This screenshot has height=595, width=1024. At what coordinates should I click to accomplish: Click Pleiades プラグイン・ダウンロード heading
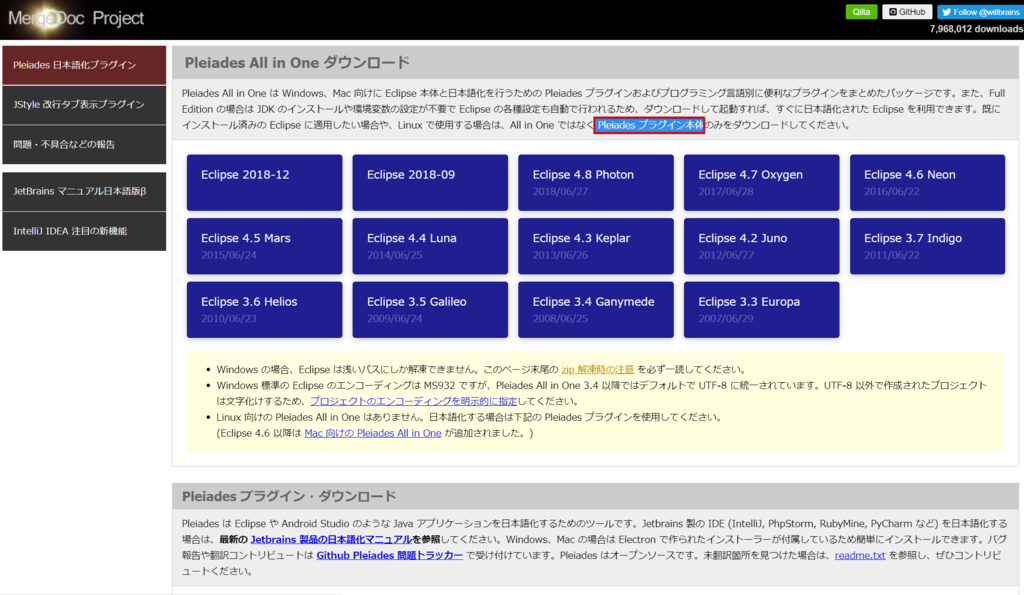click(x=289, y=496)
